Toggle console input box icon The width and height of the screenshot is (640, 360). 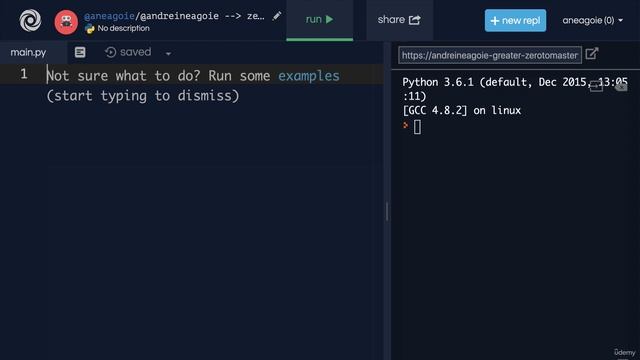[596, 87]
